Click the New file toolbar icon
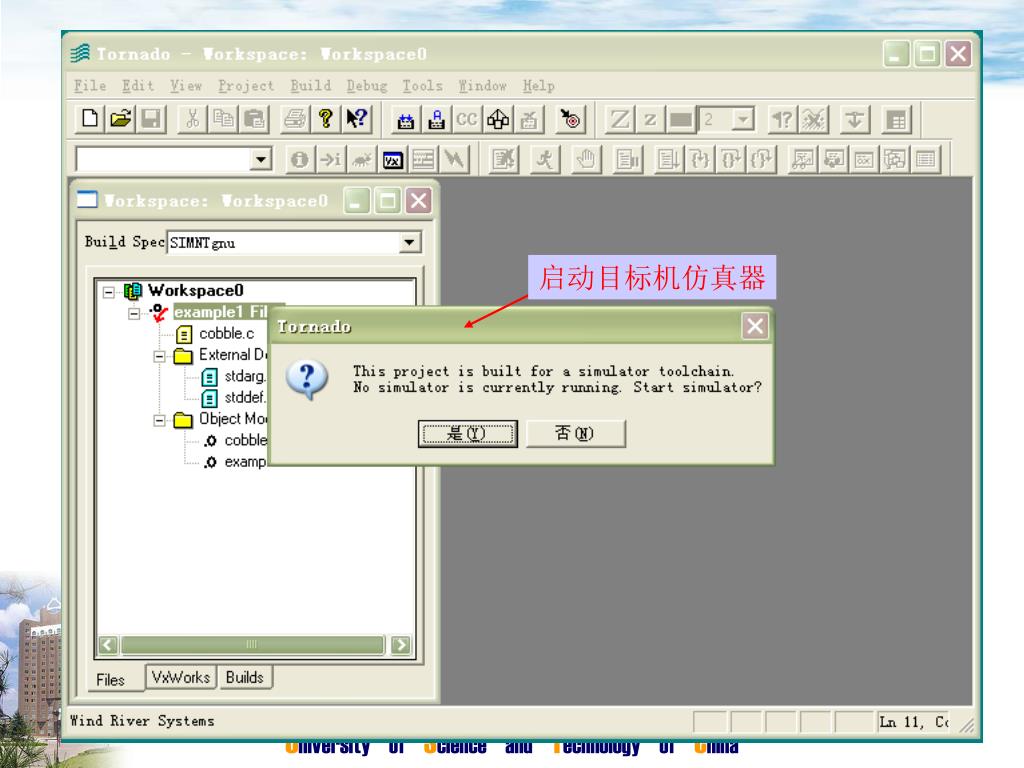The image size is (1024, 768). pos(89,118)
